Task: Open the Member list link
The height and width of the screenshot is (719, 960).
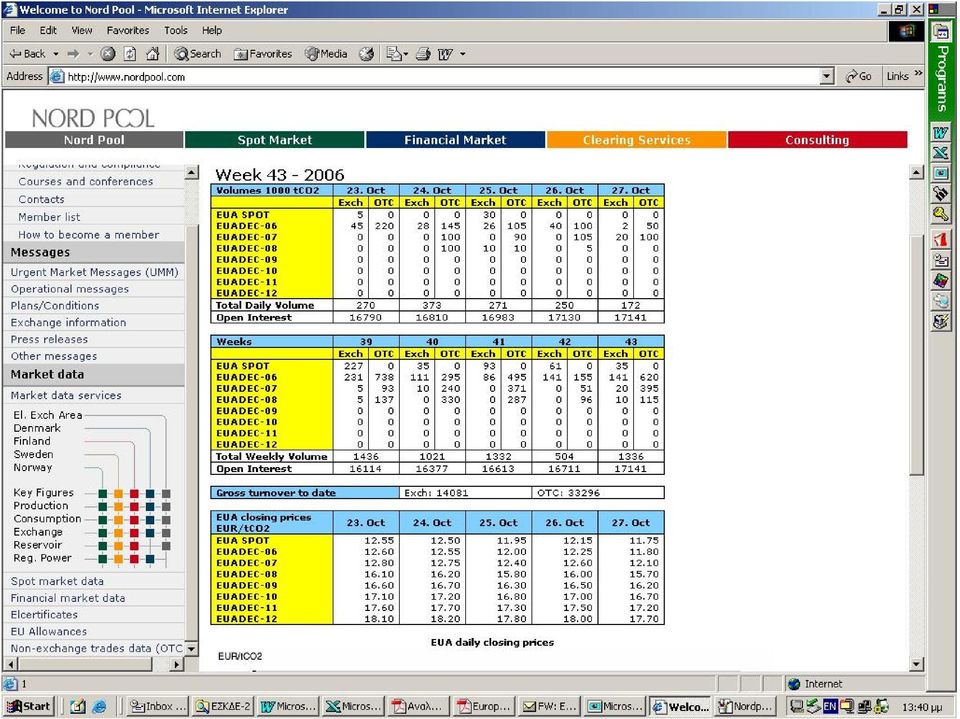Action: point(49,217)
